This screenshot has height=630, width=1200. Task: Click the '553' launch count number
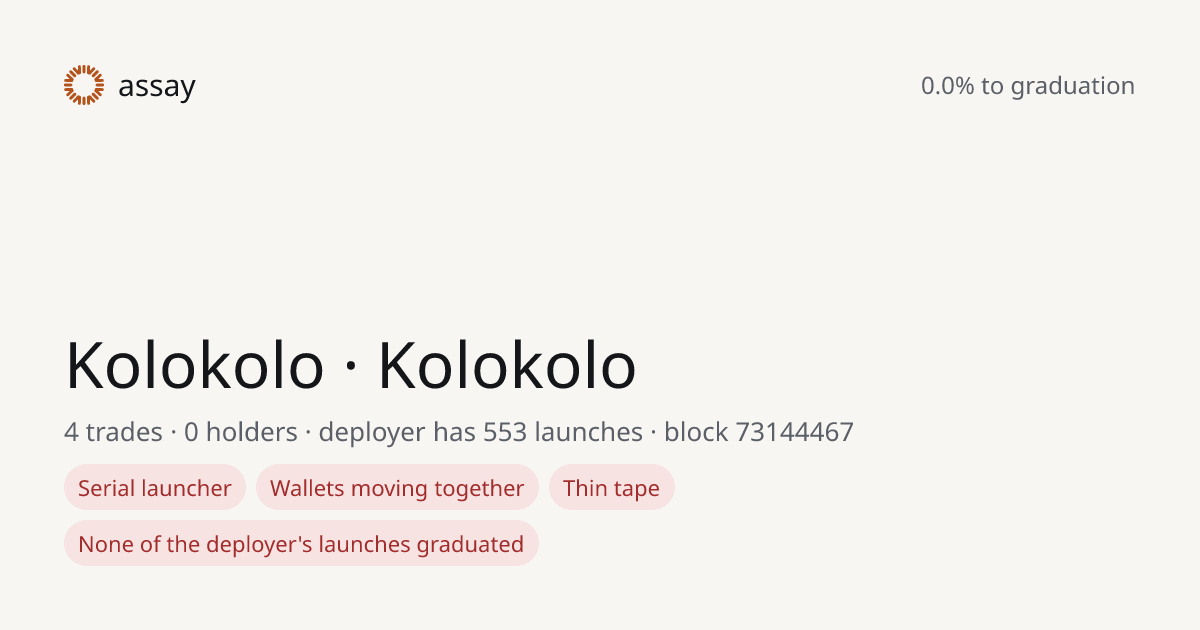pos(505,432)
